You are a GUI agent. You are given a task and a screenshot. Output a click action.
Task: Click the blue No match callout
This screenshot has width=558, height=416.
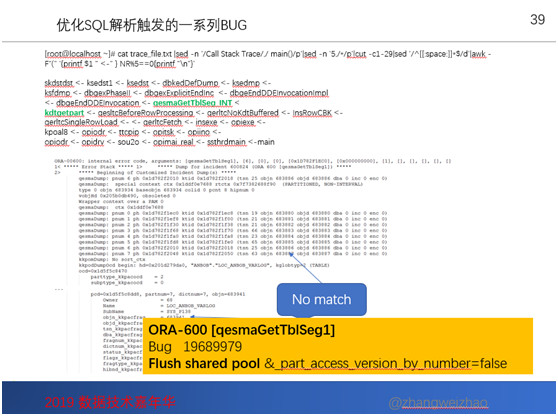click(x=321, y=299)
